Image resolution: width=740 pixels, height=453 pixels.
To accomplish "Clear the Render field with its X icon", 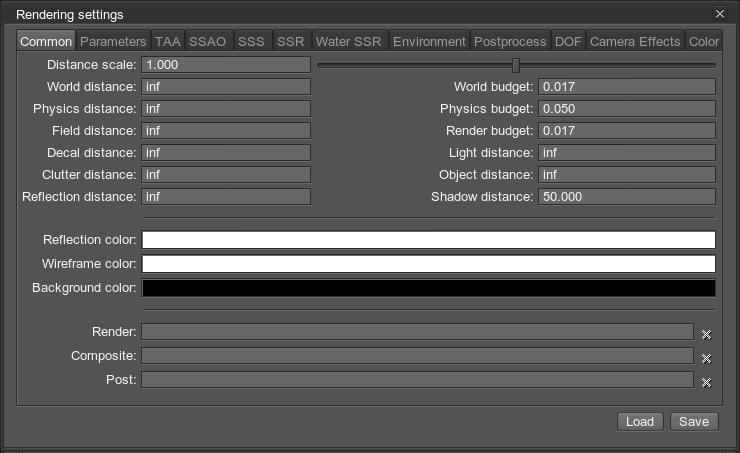I will 706,335.
